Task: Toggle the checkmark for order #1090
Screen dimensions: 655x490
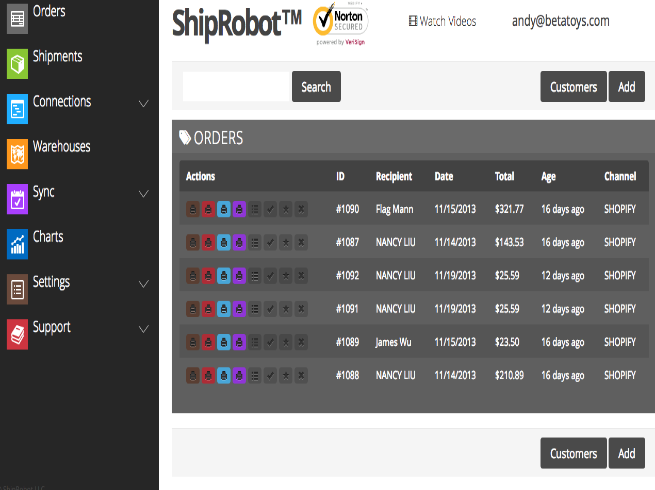Action: 270,209
